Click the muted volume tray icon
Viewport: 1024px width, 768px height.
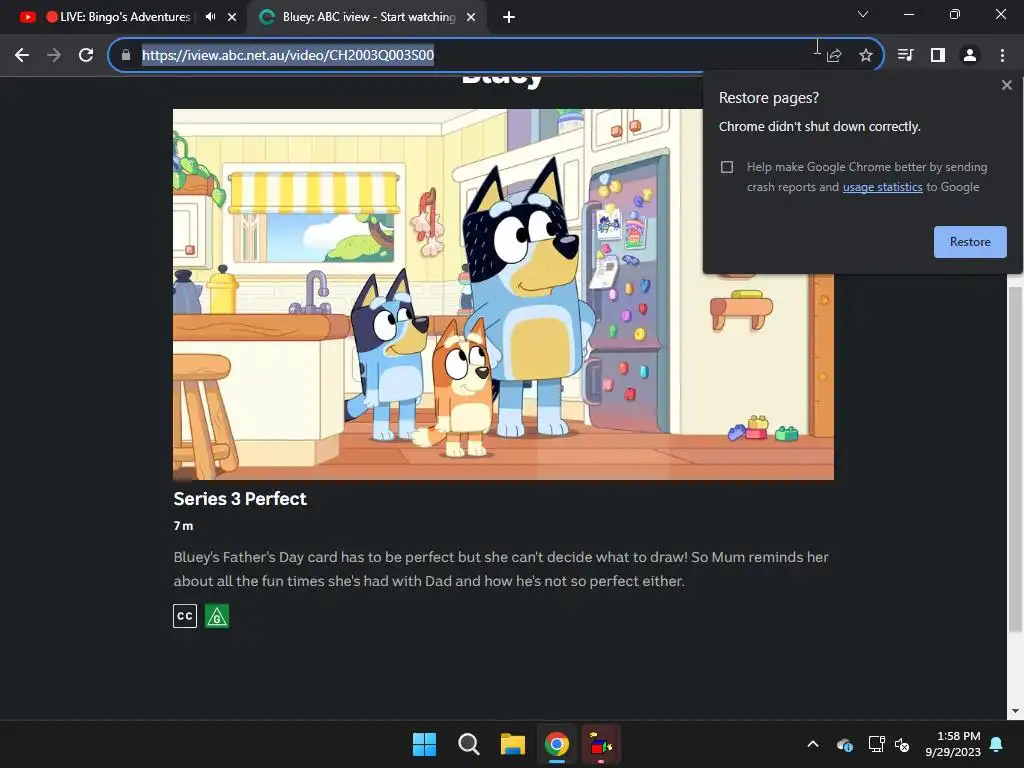click(903, 744)
